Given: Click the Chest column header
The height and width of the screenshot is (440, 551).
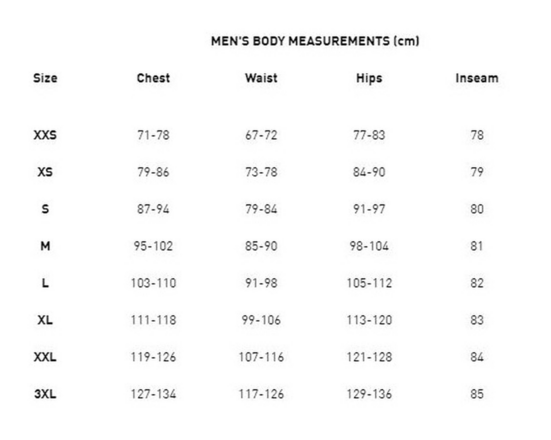Looking at the screenshot, I should click(x=153, y=78).
